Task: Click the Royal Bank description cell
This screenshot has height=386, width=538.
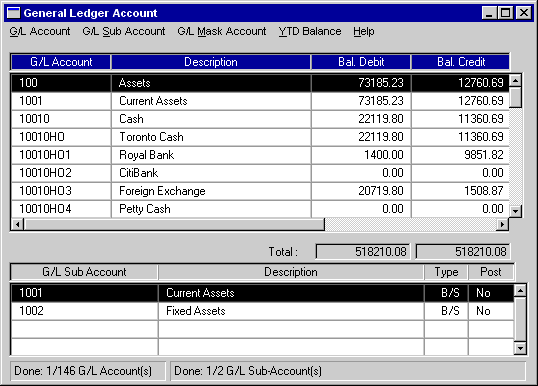Action: pos(211,155)
